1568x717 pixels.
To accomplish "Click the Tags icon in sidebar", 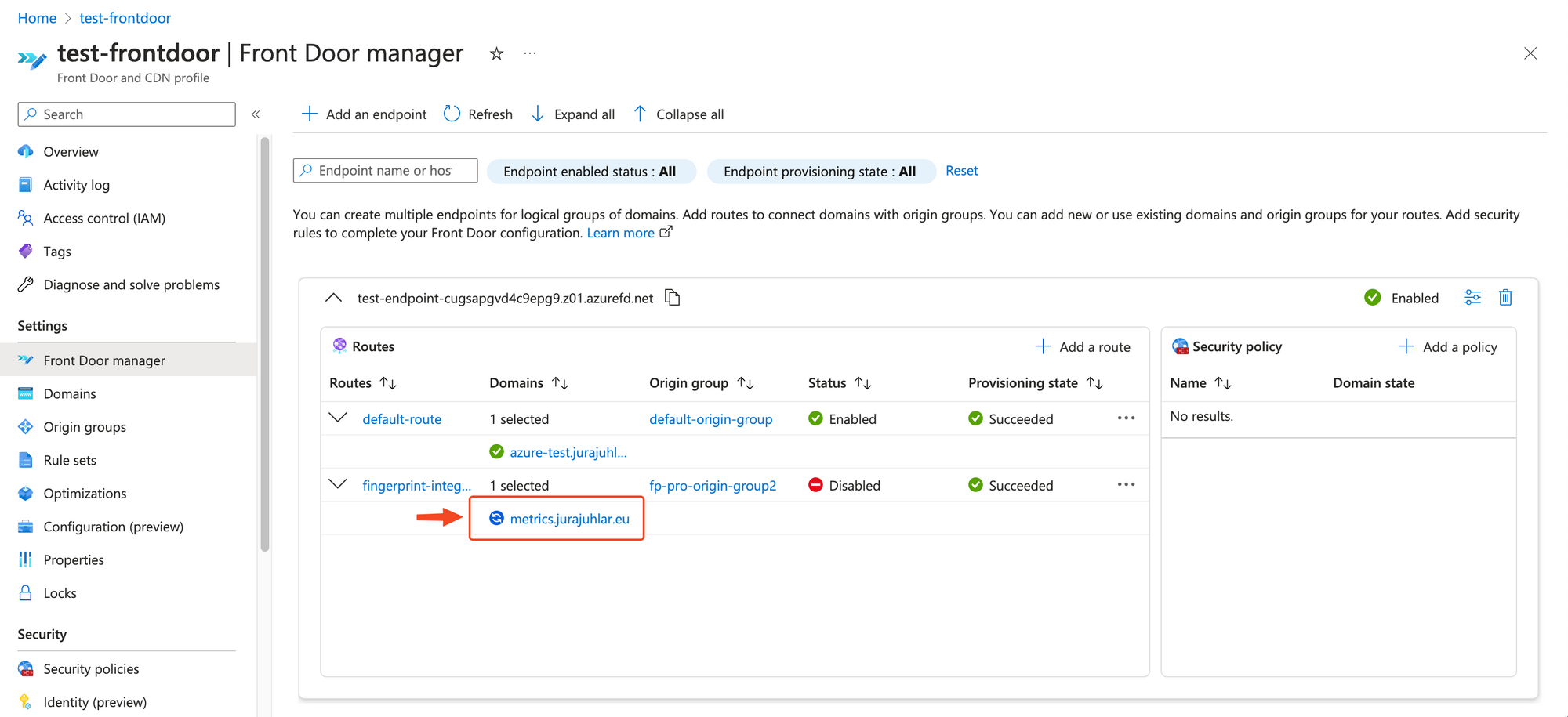I will pyautogui.click(x=26, y=251).
